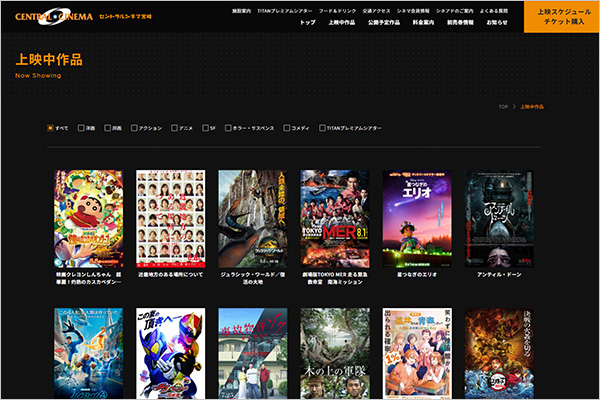Open シネマ会員情報 menu item

tap(413, 11)
